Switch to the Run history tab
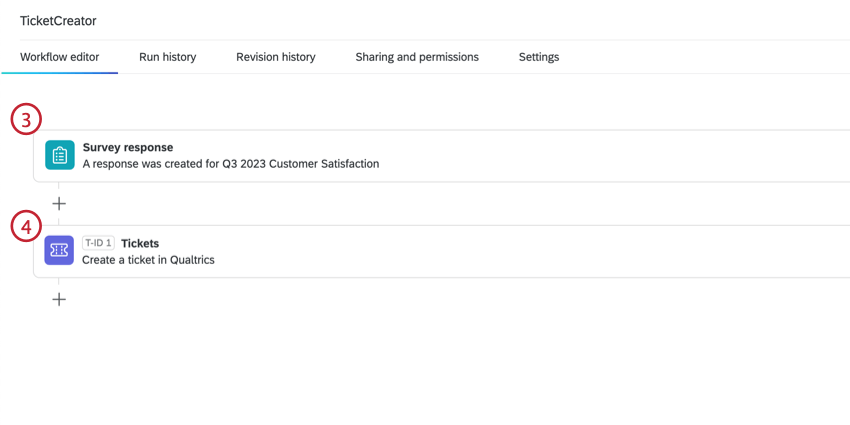 (x=167, y=57)
